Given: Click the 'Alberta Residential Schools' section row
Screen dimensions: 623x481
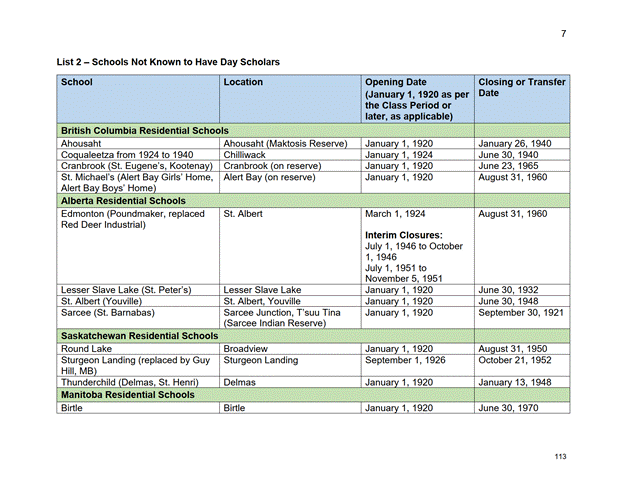Looking at the screenshot, I should click(121, 200).
